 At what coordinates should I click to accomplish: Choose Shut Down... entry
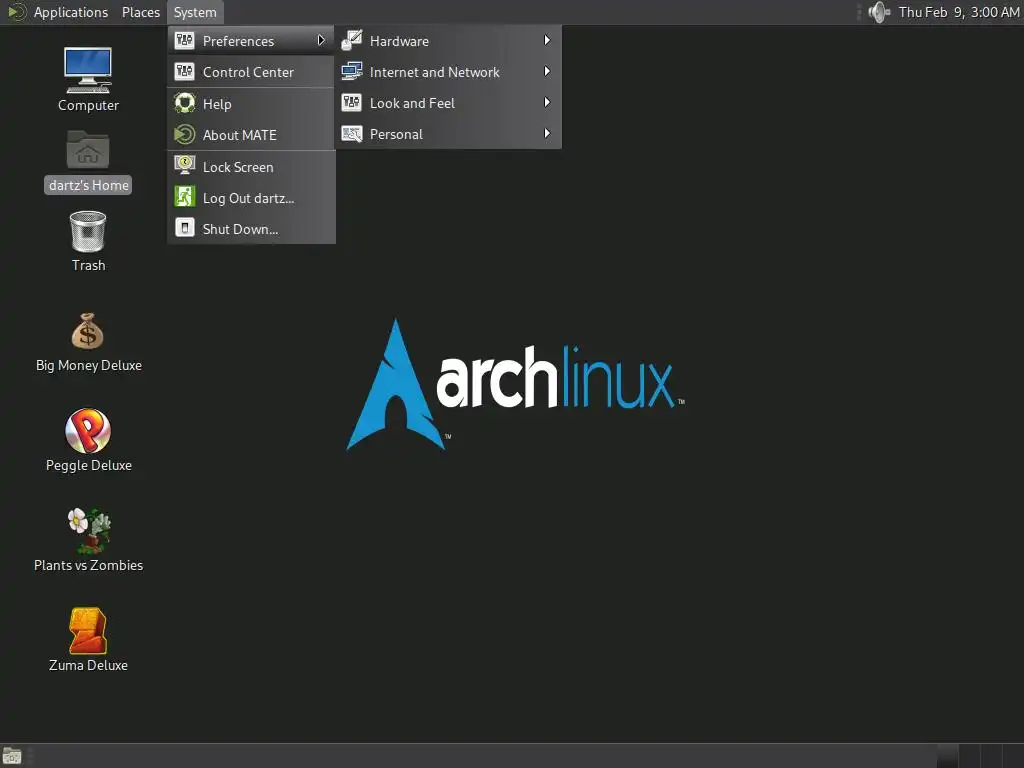click(251, 229)
